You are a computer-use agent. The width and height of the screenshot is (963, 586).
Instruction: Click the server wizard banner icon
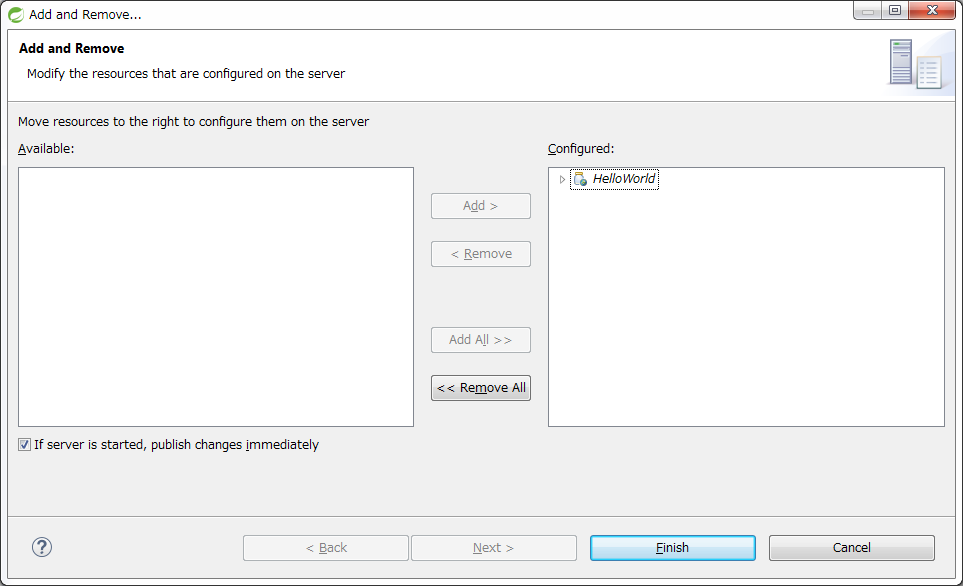[914, 64]
